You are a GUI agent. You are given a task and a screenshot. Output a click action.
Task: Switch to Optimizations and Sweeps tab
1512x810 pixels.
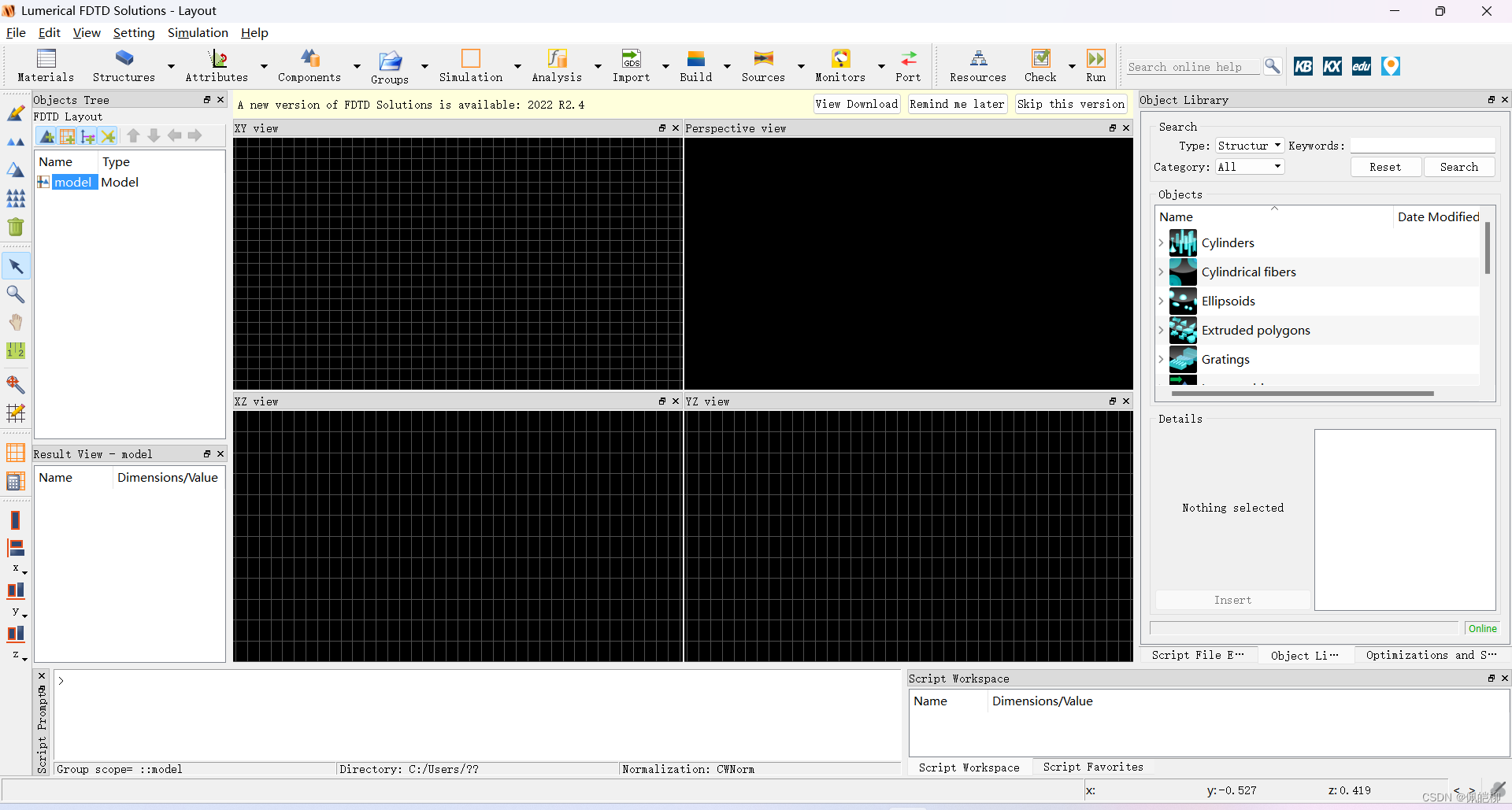coord(1431,655)
